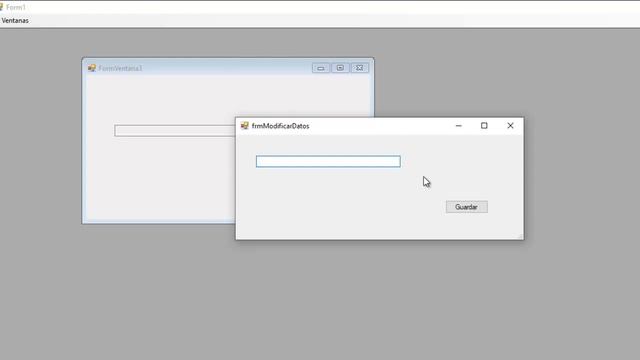Click the frmModificarDatos window form icon
Image resolution: width=640 pixels, height=360 pixels.
[x=244, y=126]
